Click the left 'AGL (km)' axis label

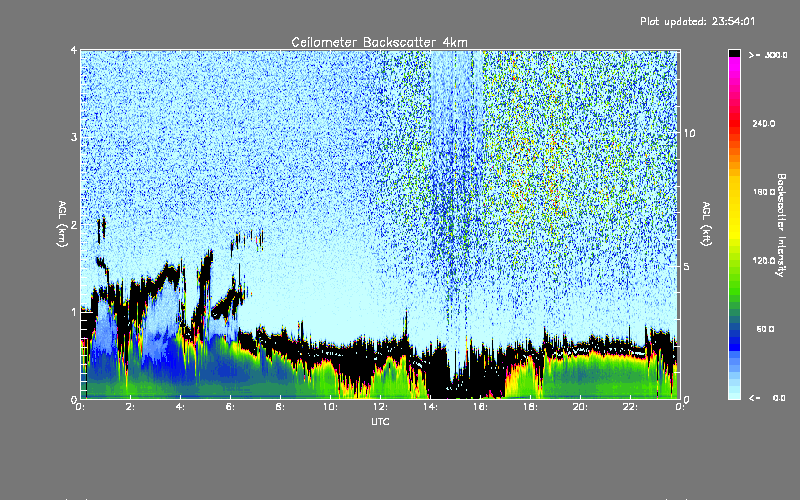(x=62, y=224)
